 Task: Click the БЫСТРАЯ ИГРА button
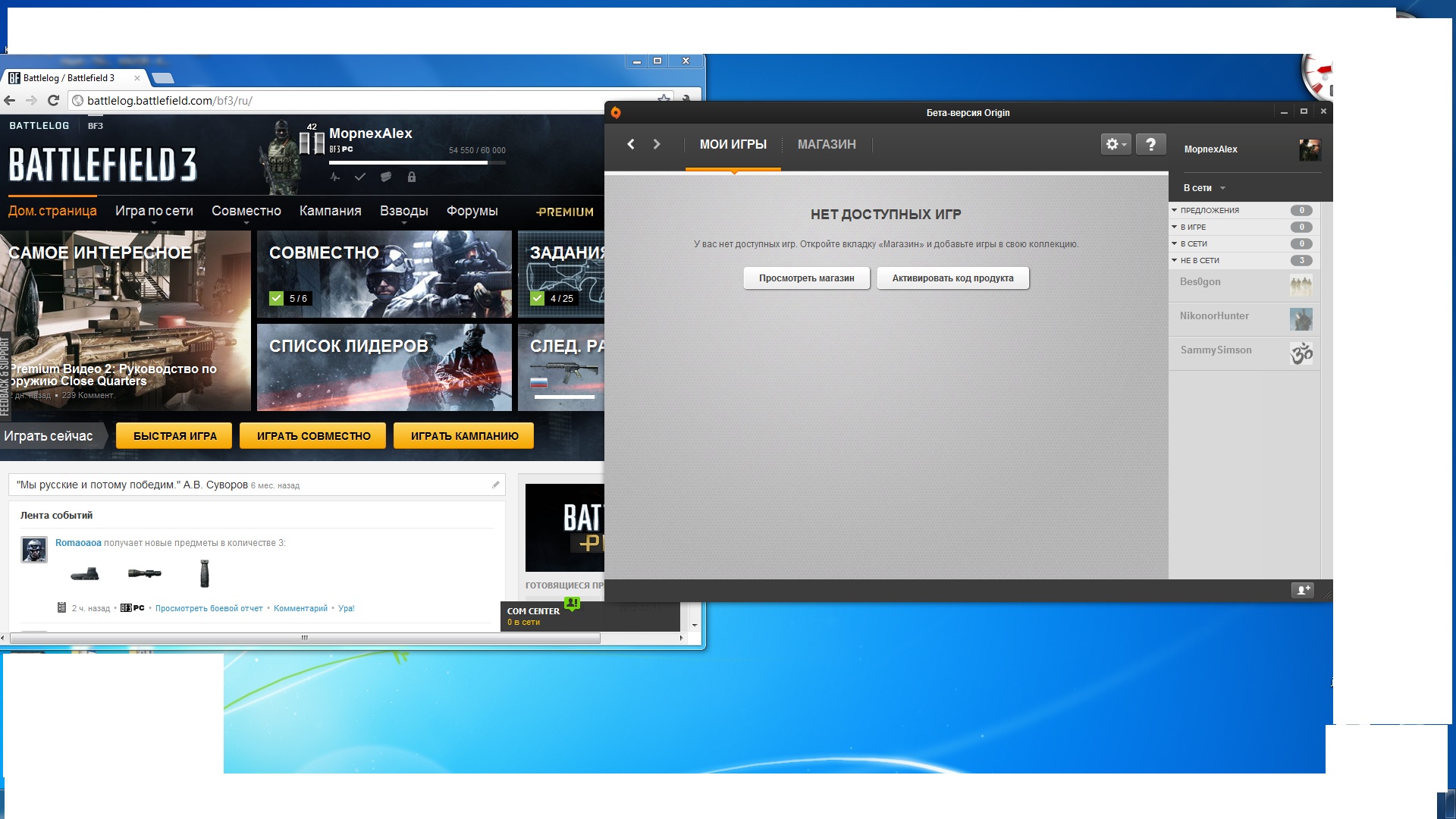[x=174, y=436]
